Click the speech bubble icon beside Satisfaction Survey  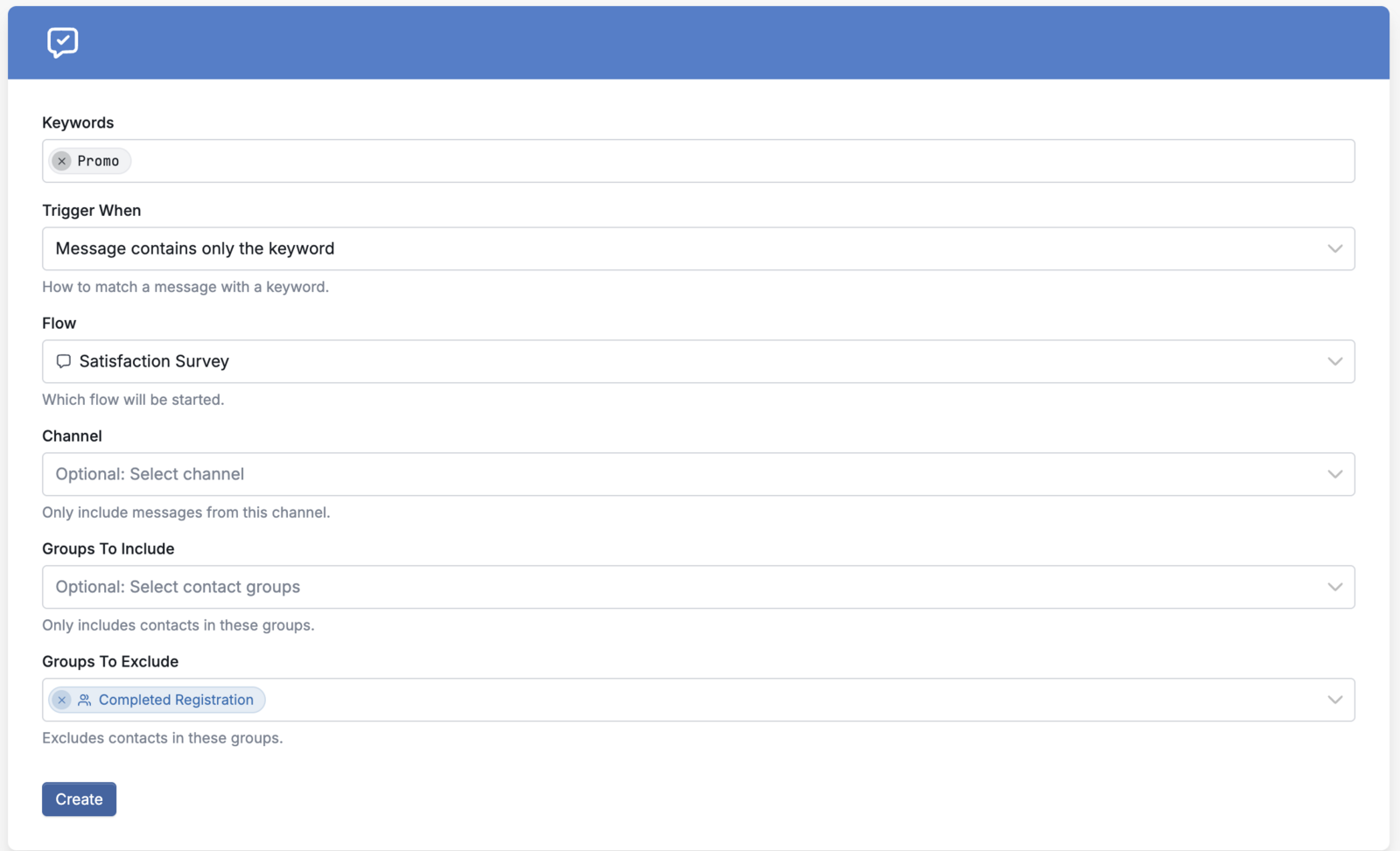[64, 361]
